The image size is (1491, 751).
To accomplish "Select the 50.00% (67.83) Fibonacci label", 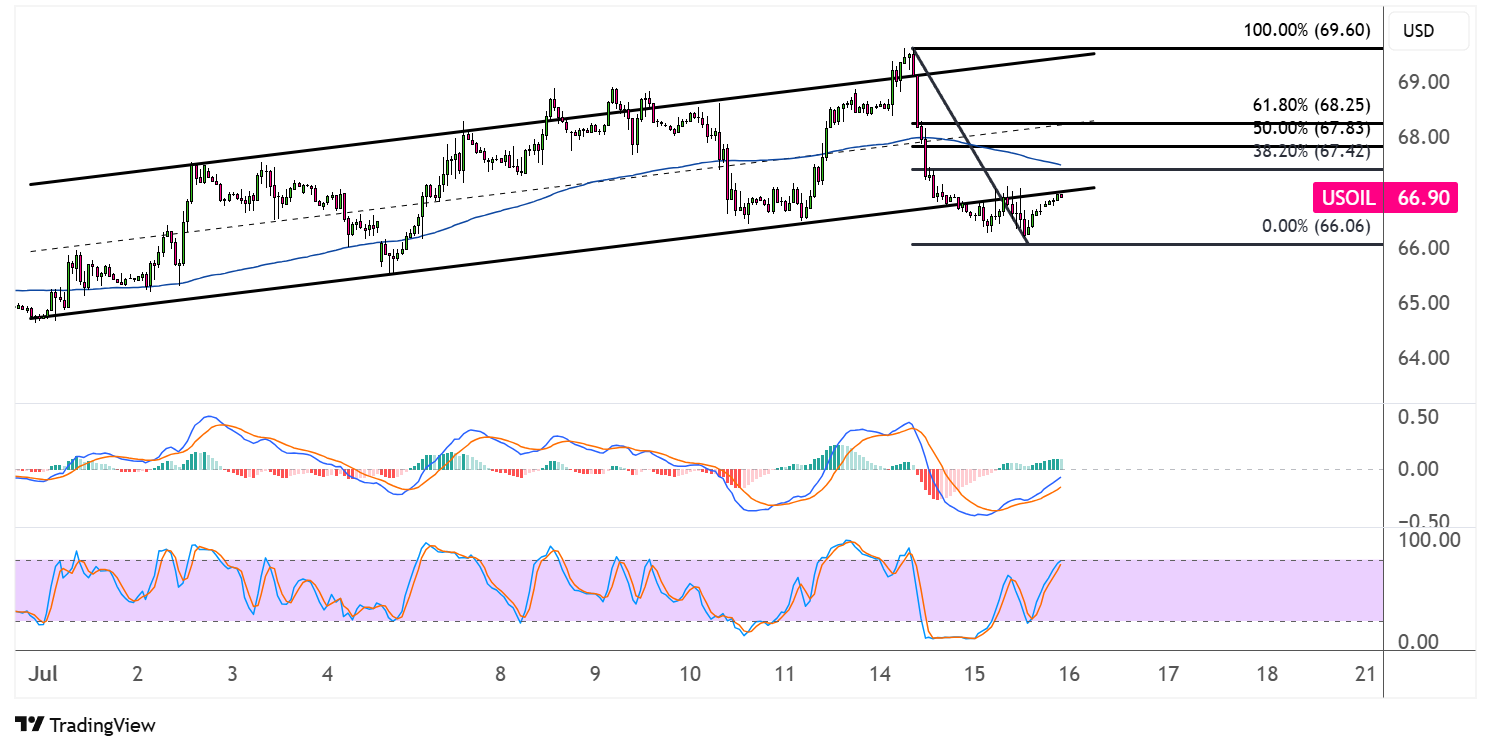I will coord(1311,128).
